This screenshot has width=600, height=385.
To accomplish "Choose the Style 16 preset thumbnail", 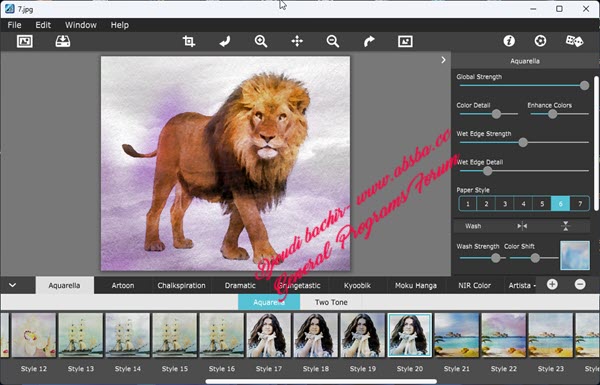I will [x=222, y=335].
